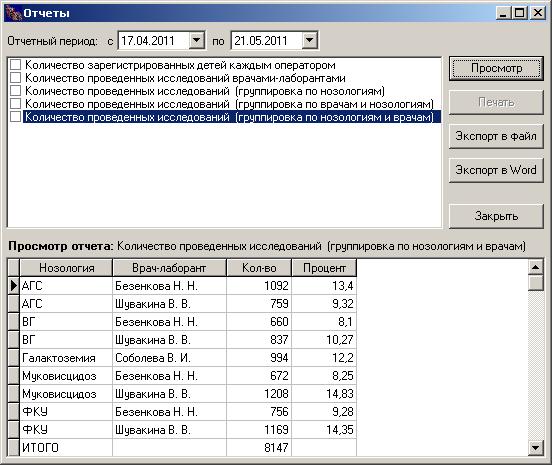Click the Кол-во column header

(259, 268)
